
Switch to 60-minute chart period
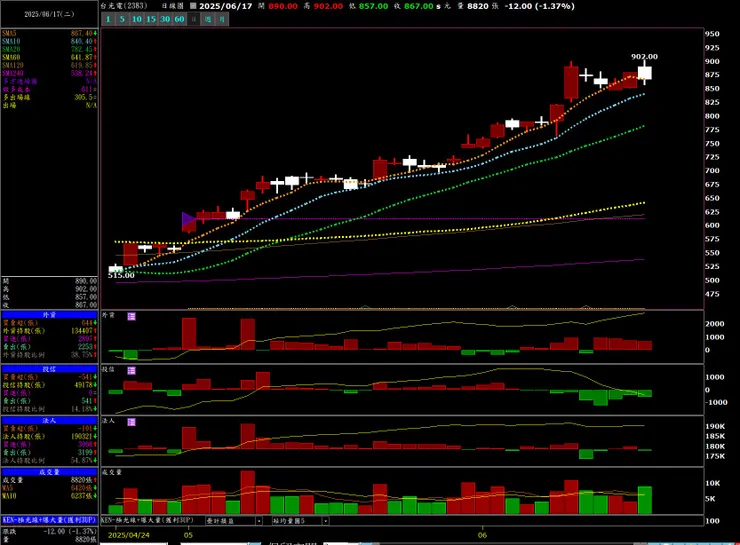tap(179, 19)
